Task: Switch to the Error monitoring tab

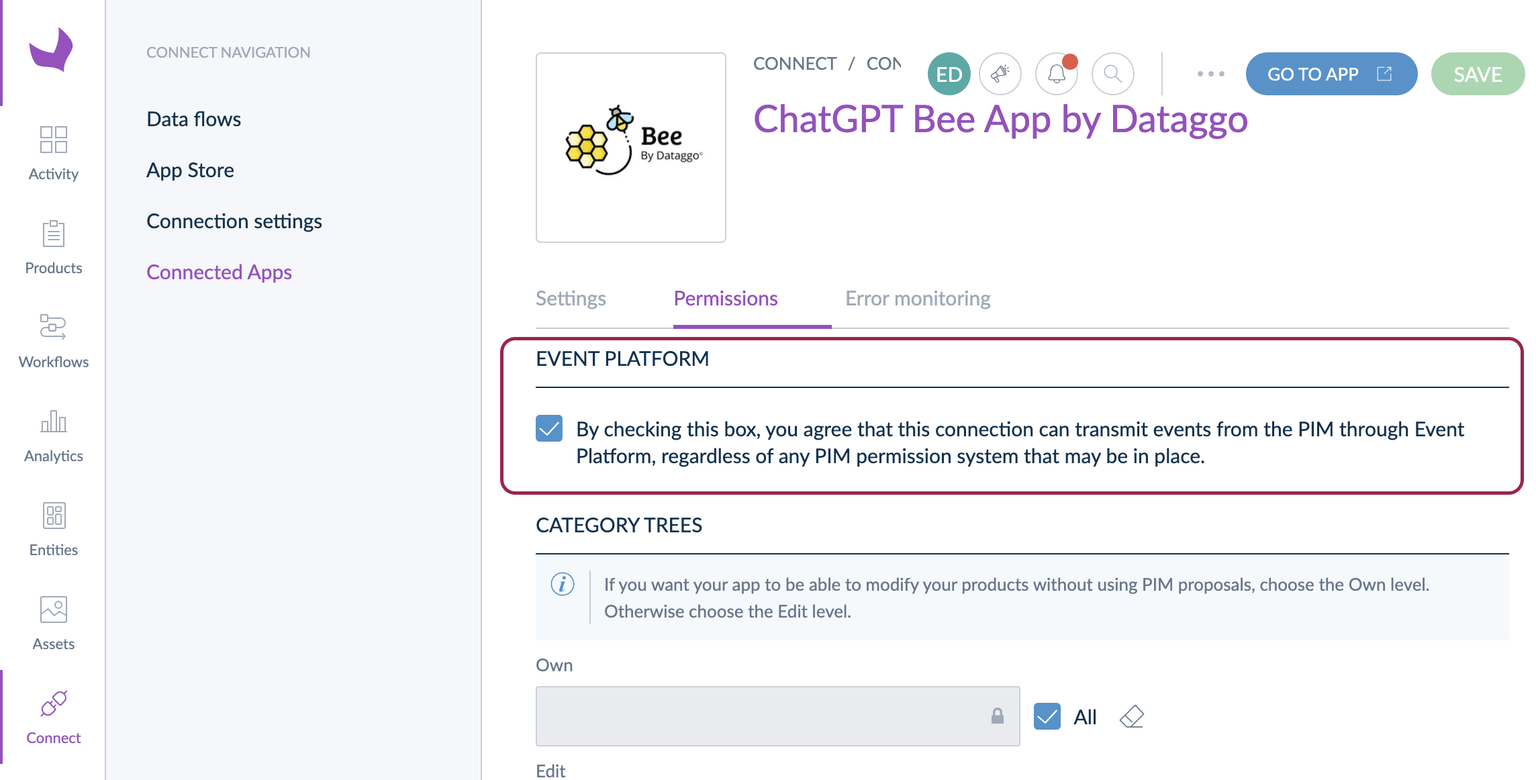Action: 918,298
